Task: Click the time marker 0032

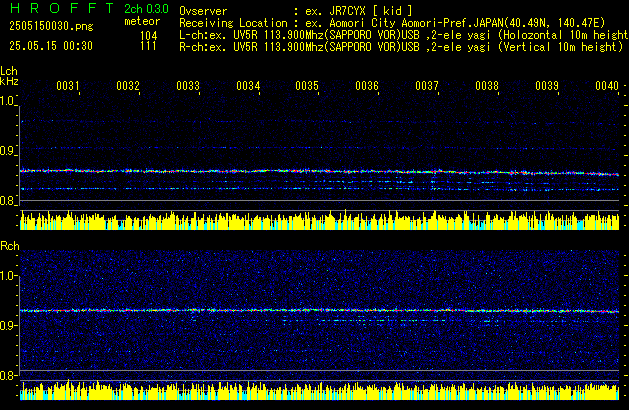Action: pyautogui.click(x=128, y=86)
